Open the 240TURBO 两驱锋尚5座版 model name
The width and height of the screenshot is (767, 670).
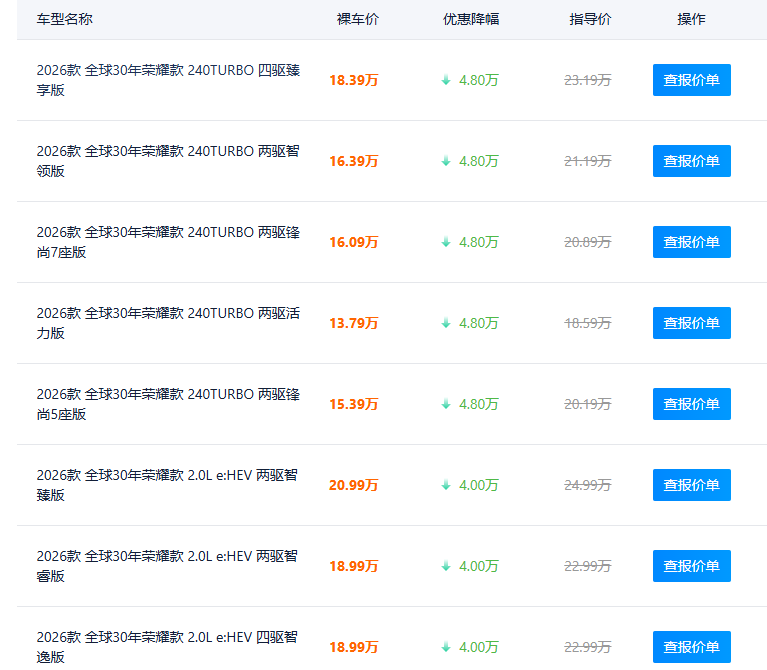pyautogui.click(x=167, y=404)
